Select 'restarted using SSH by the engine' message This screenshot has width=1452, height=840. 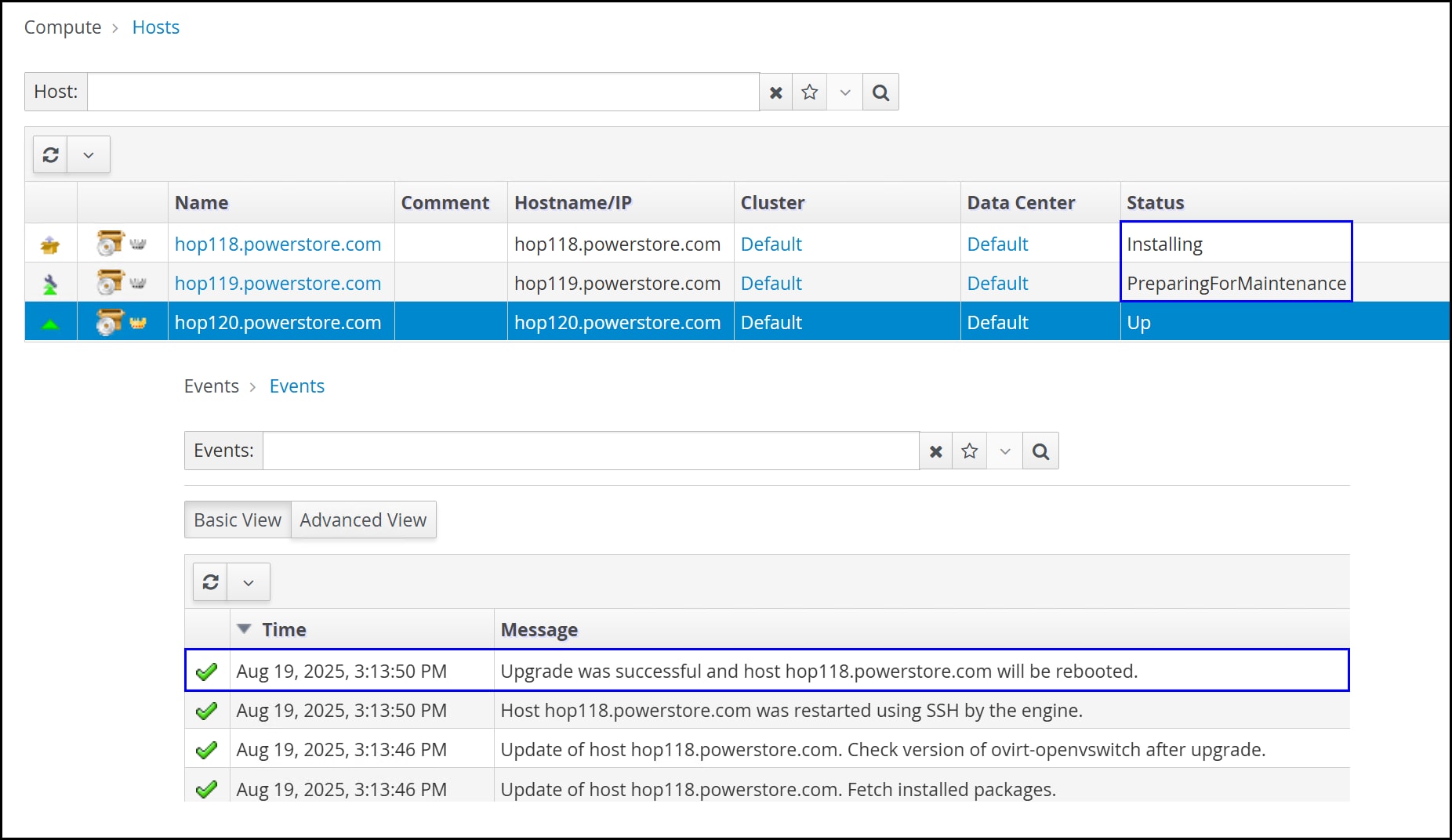click(792, 711)
